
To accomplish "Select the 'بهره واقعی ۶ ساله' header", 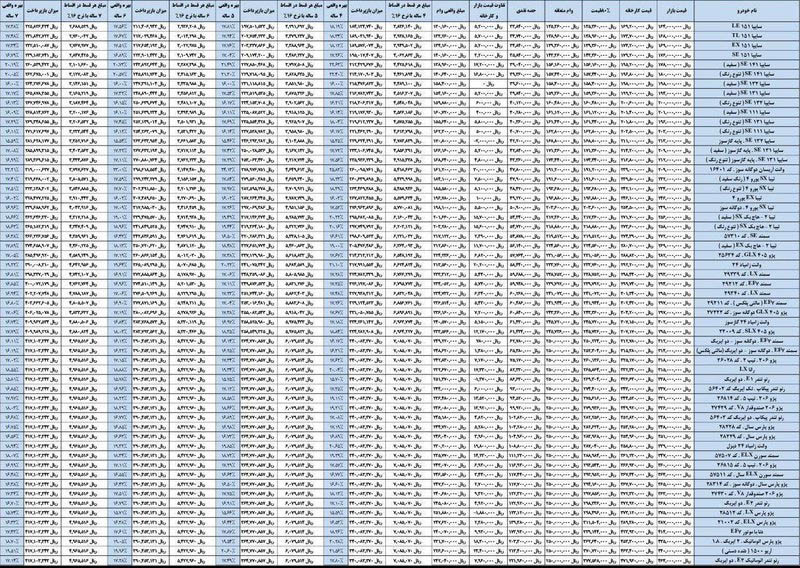I will [x=120, y=11].
